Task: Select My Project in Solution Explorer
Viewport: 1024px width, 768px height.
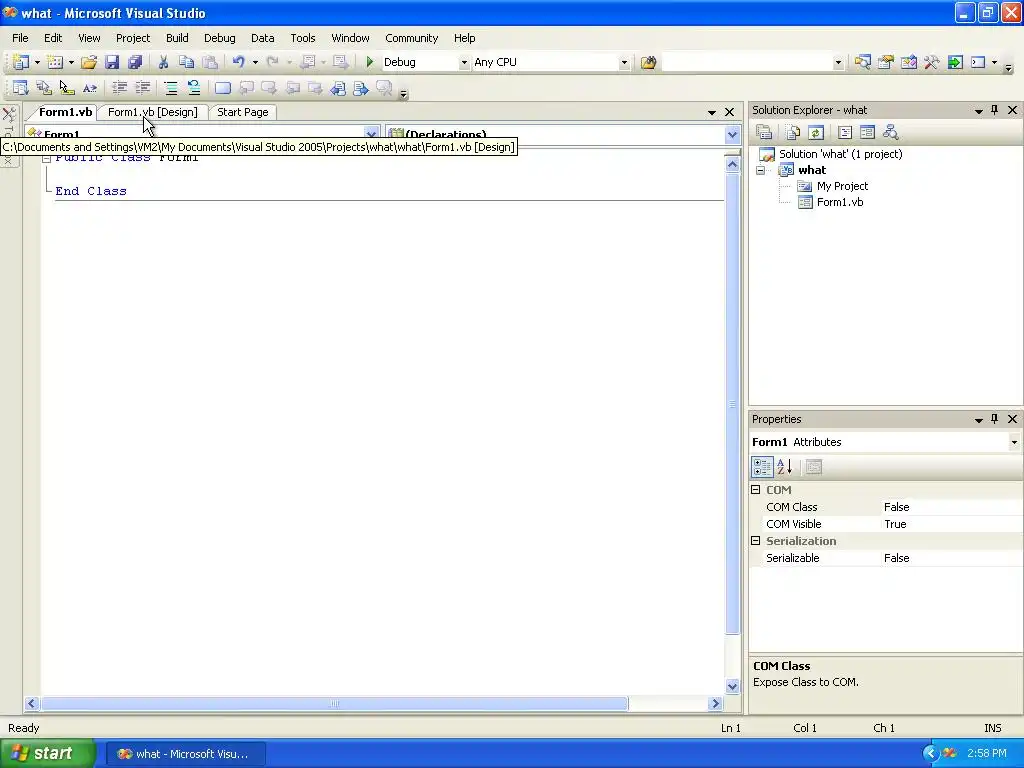Action: [x=842, y=186]
